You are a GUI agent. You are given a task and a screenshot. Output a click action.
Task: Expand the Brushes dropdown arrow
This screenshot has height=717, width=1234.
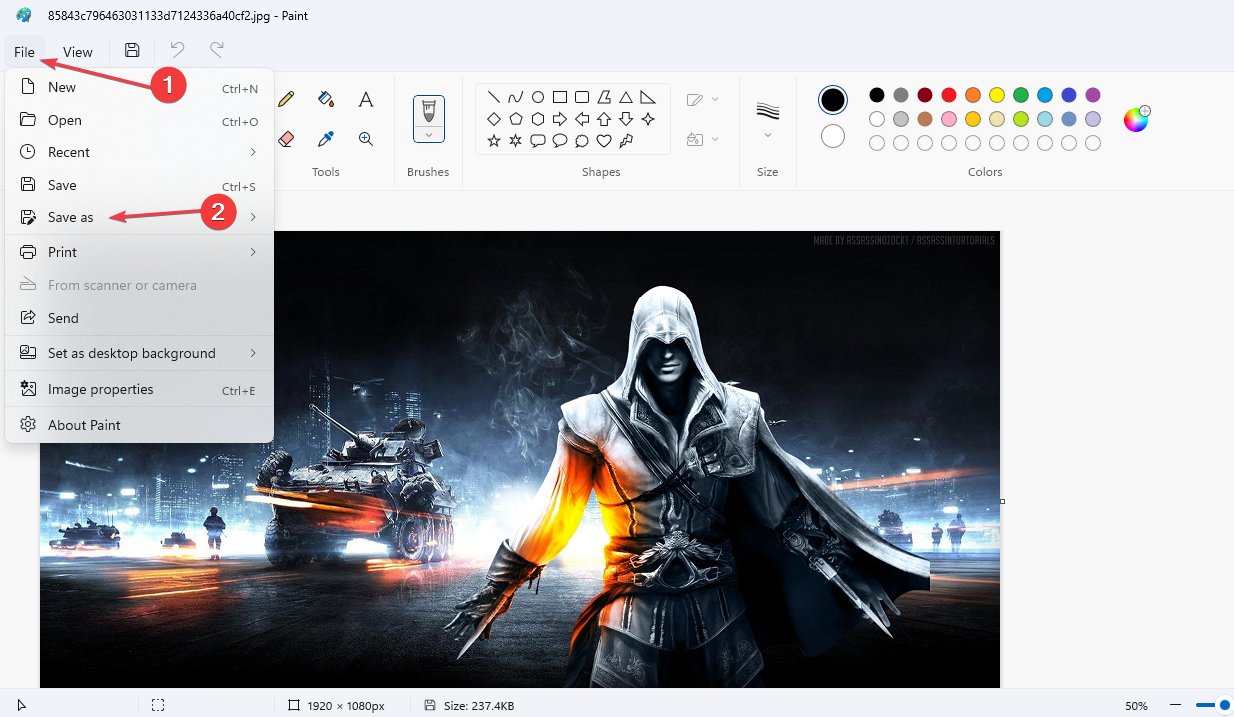pos(429,134)
